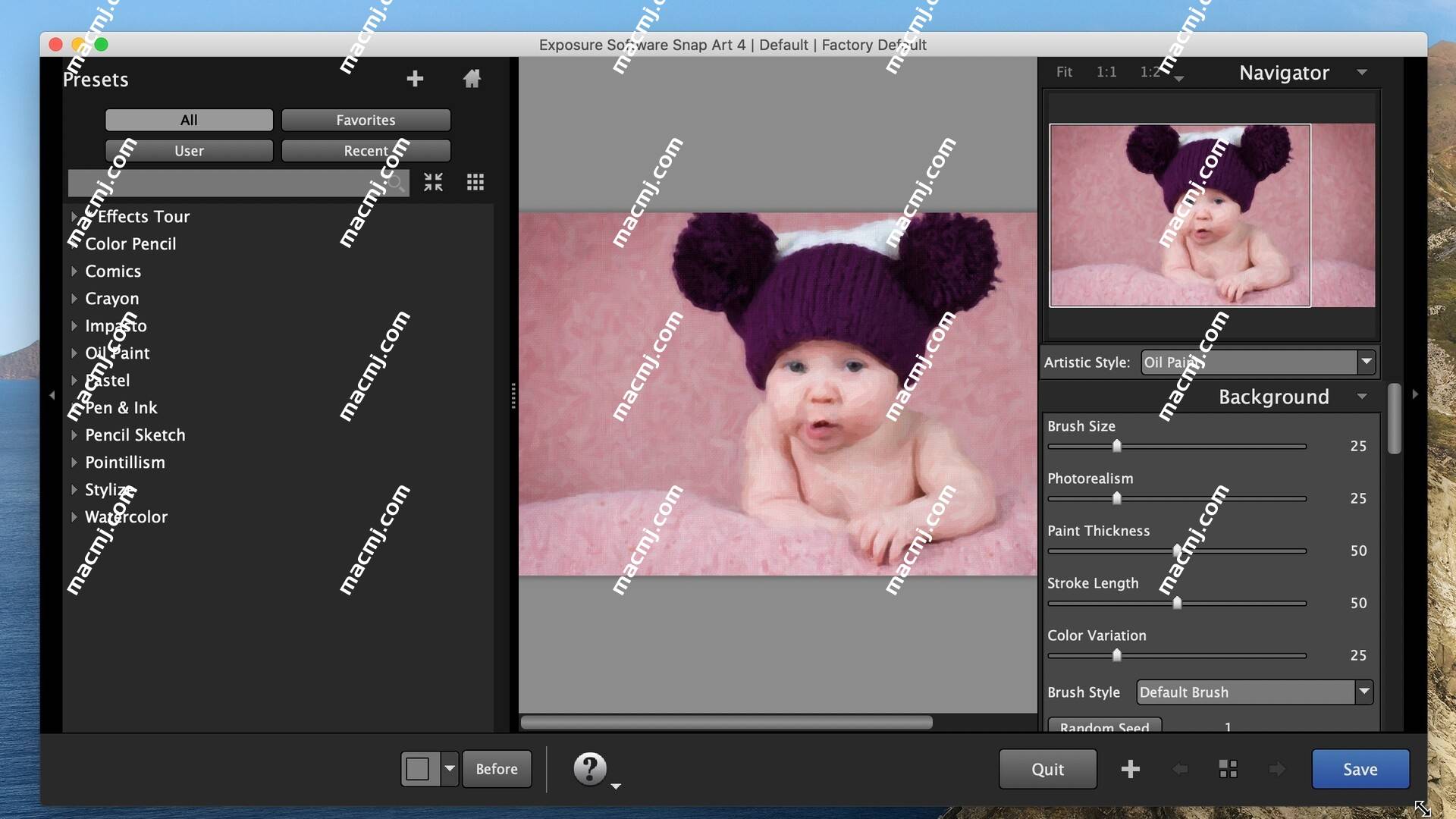Screen dimensions: 1456x819
Task: Click the fit view zoom icon
Action: 1063,73
